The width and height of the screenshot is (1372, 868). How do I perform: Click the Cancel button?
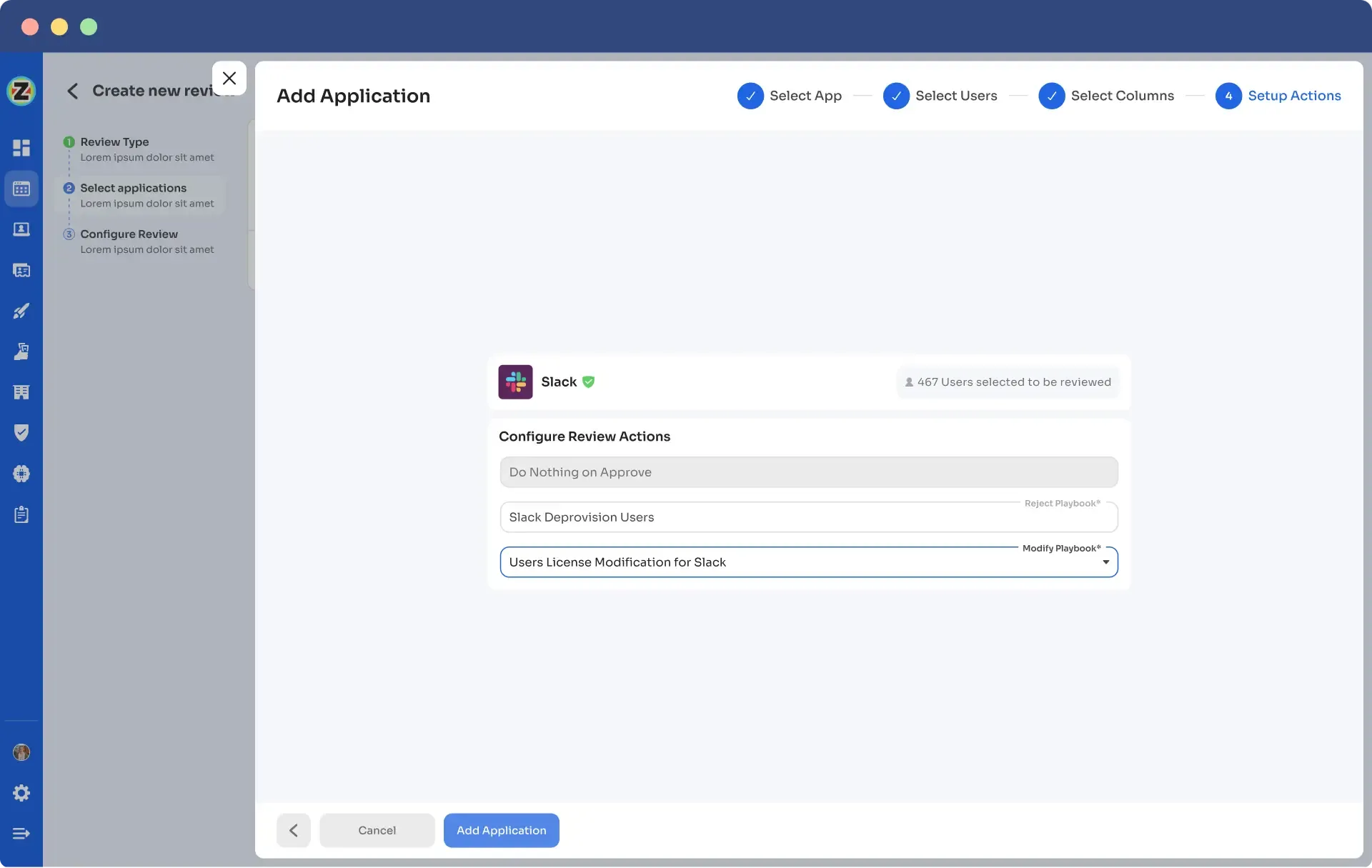[x=377, y=830]
